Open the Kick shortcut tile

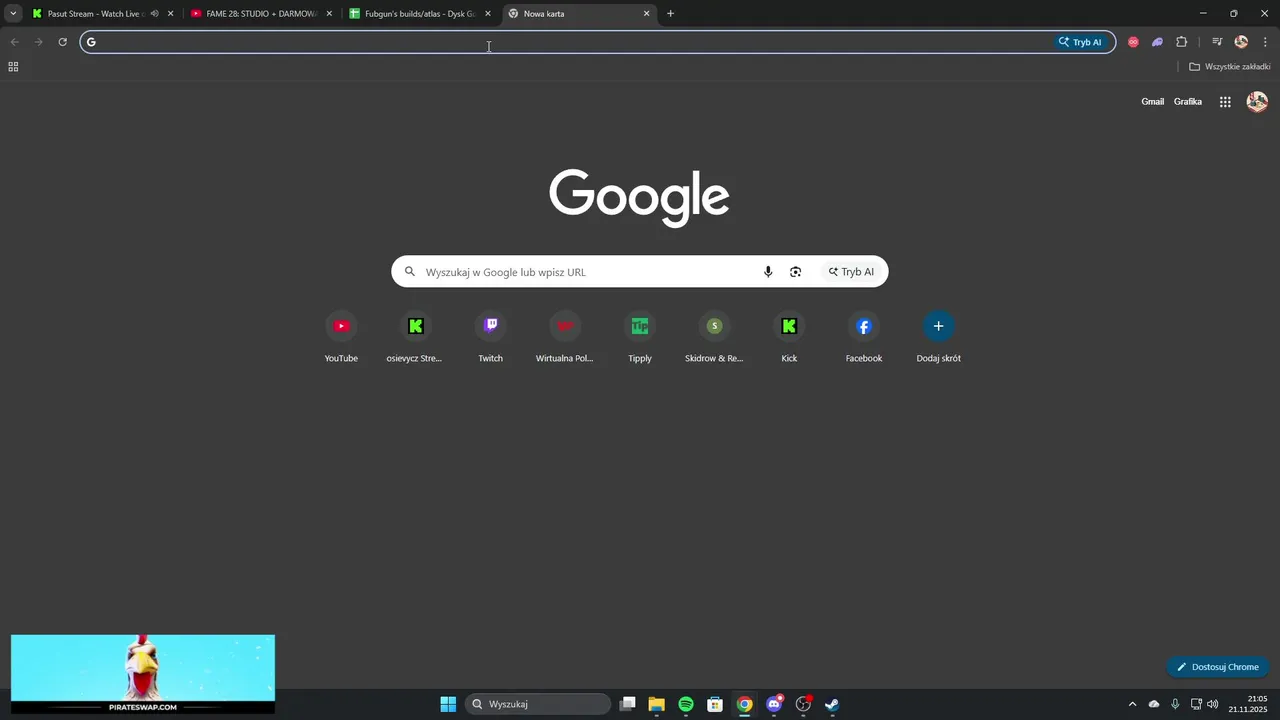[789, 338]
